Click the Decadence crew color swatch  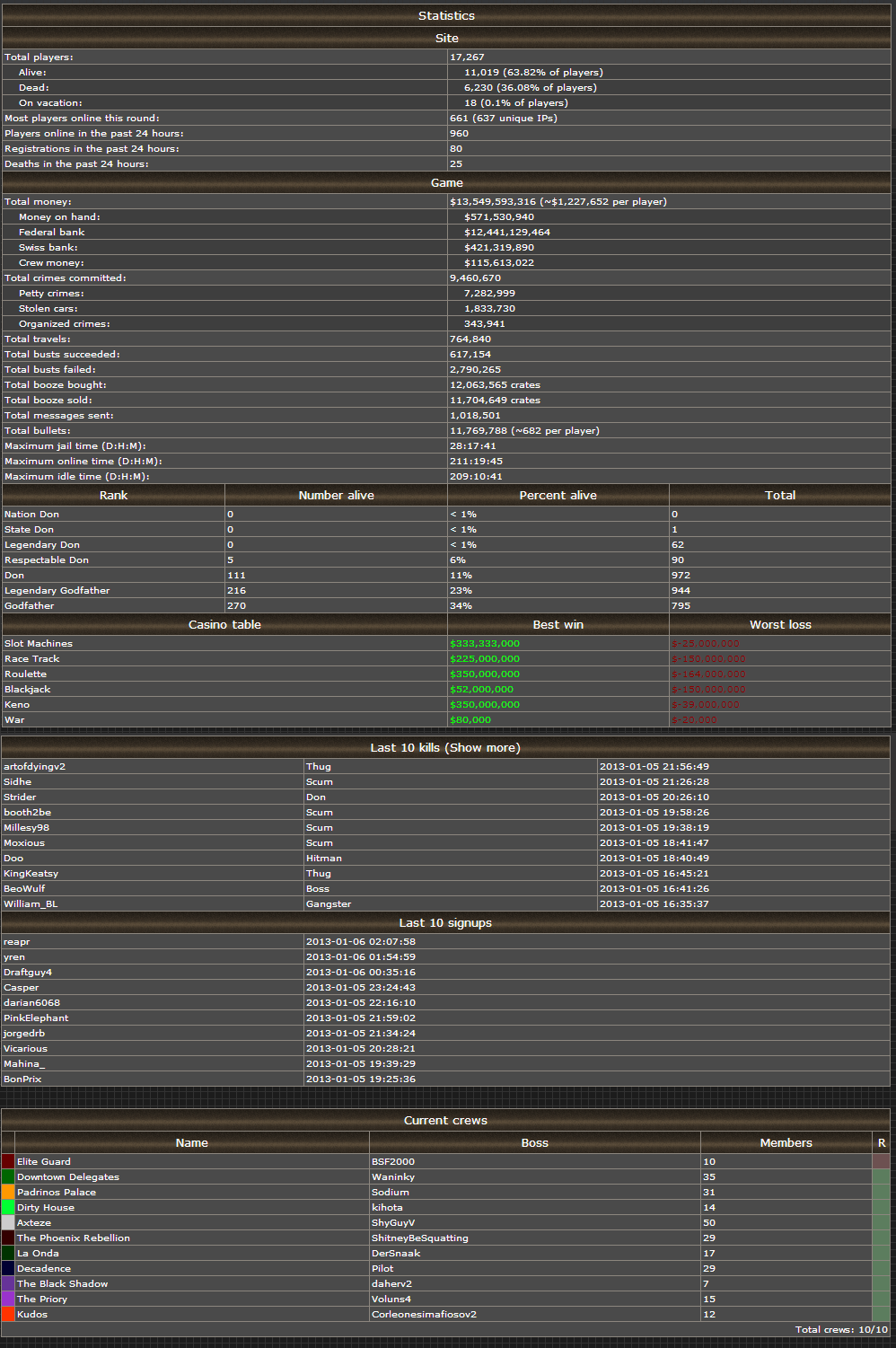point(8,1268)
